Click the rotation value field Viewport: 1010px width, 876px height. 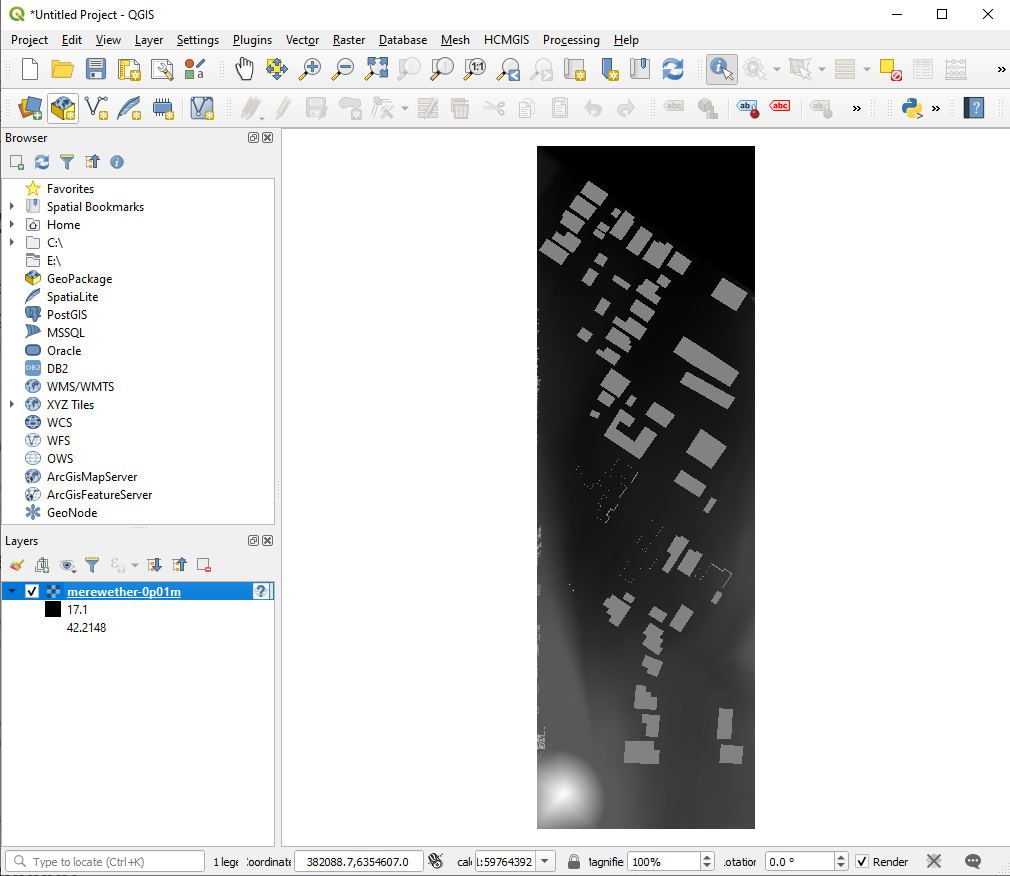[801, 861]
